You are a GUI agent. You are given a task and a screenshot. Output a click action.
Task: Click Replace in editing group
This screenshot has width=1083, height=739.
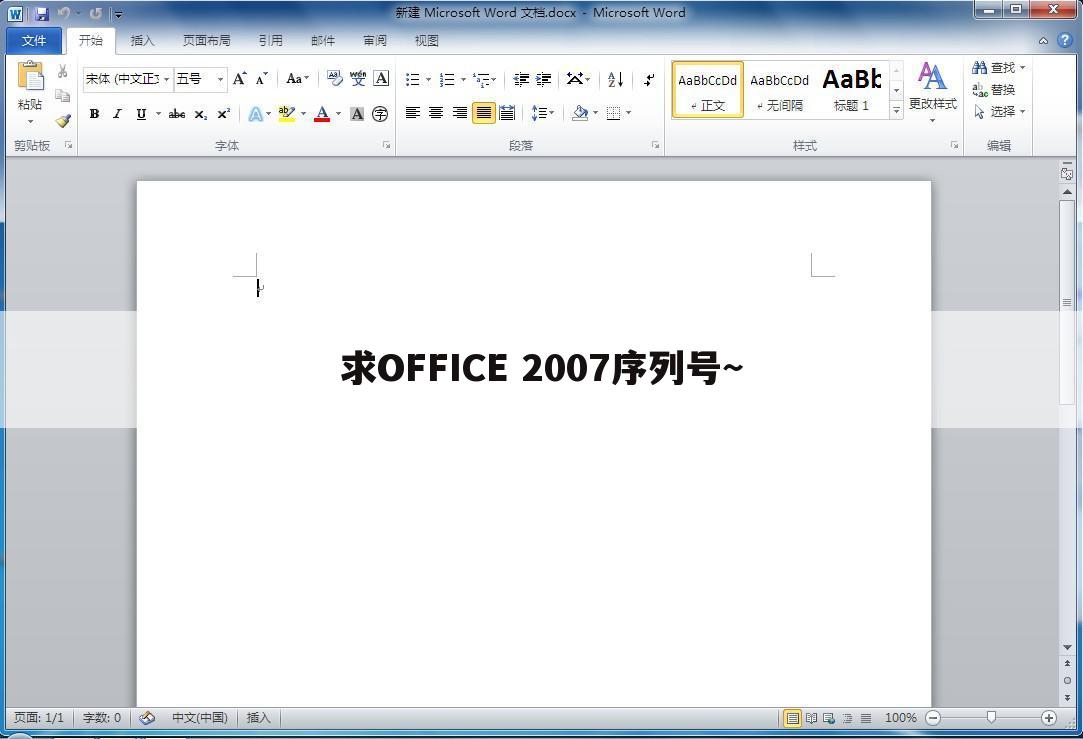point(994,90)
